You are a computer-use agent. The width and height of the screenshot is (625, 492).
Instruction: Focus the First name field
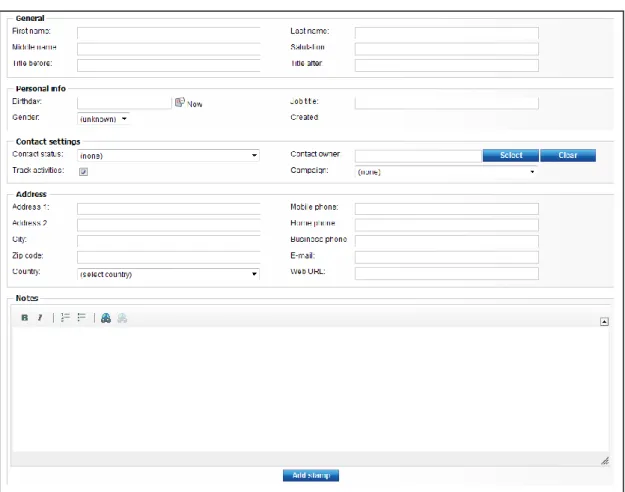(x=169, y=33)
